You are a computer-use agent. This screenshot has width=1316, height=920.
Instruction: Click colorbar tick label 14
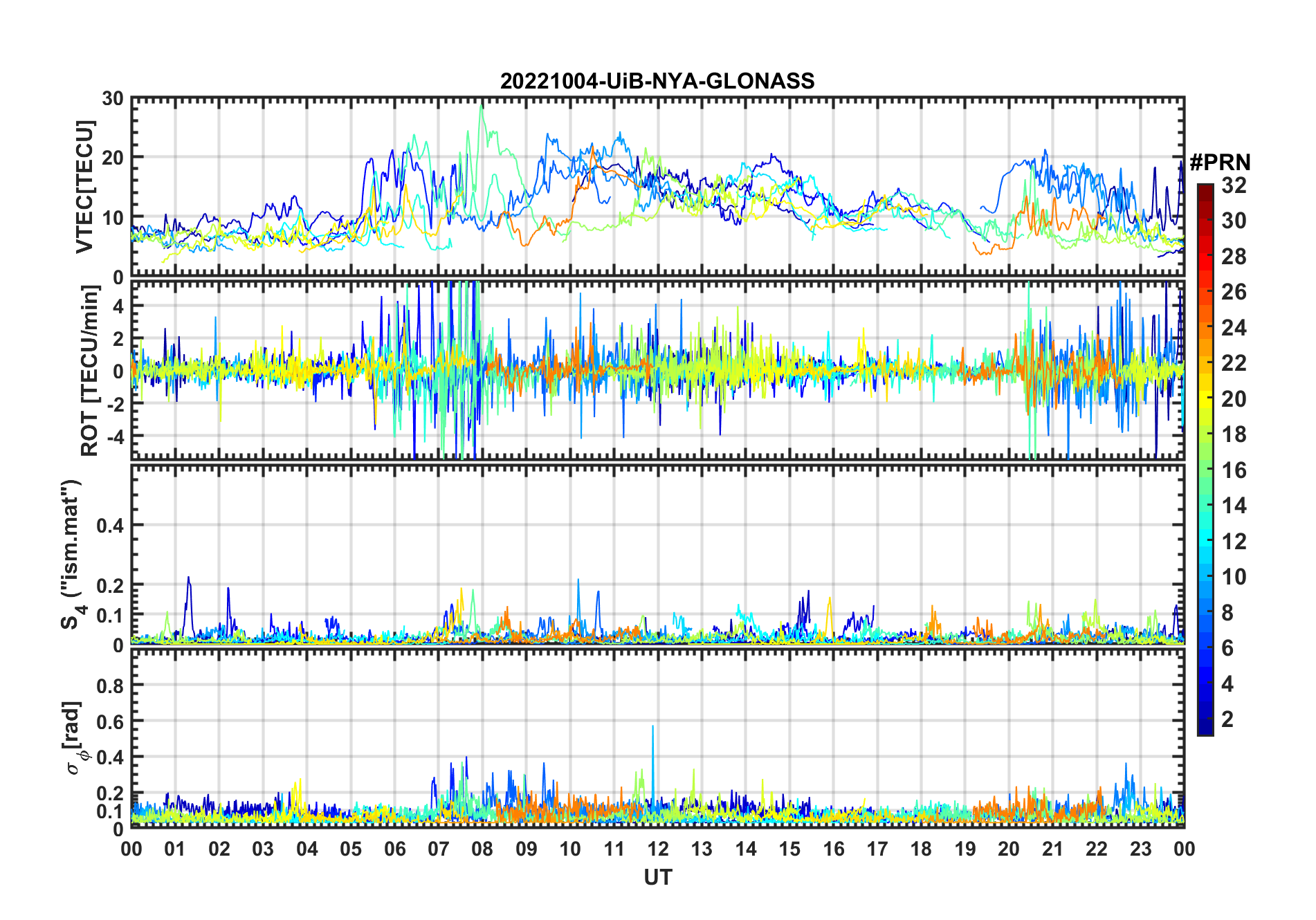pos(1234,506)
